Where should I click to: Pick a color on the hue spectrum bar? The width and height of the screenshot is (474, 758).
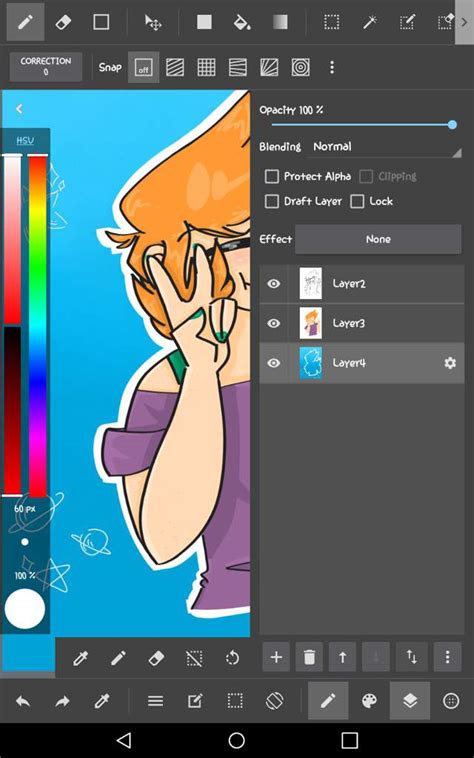point(37,325)
